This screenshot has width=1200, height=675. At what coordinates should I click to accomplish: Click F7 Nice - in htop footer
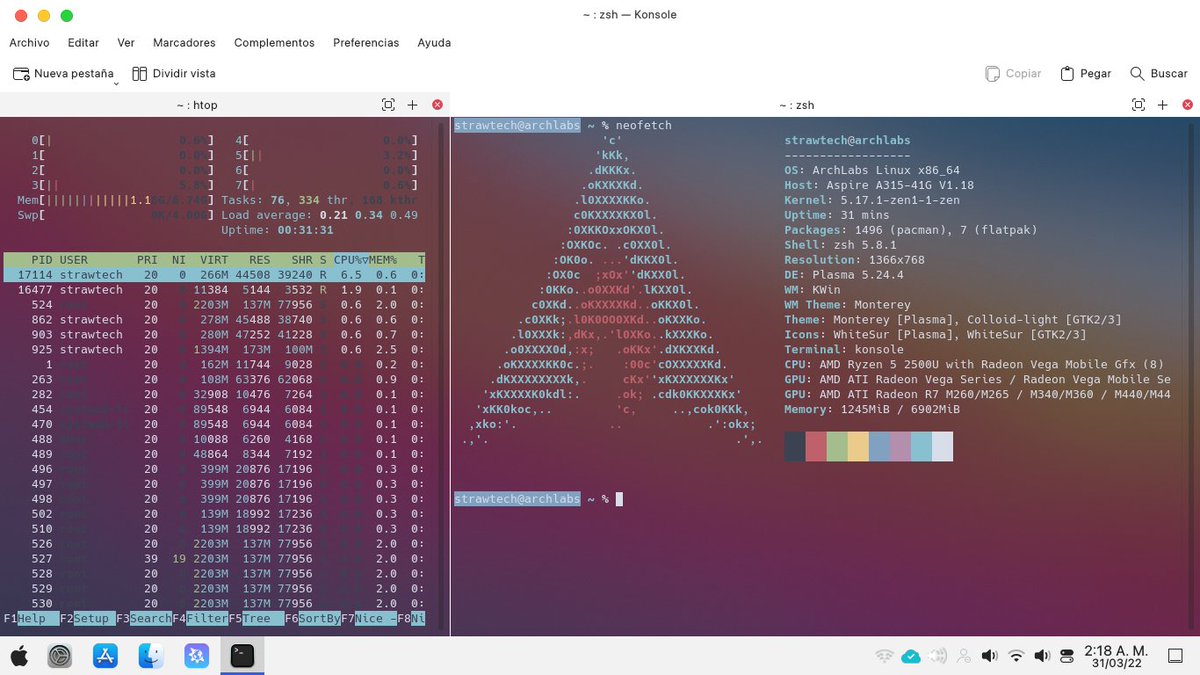[x=368, y=619]
